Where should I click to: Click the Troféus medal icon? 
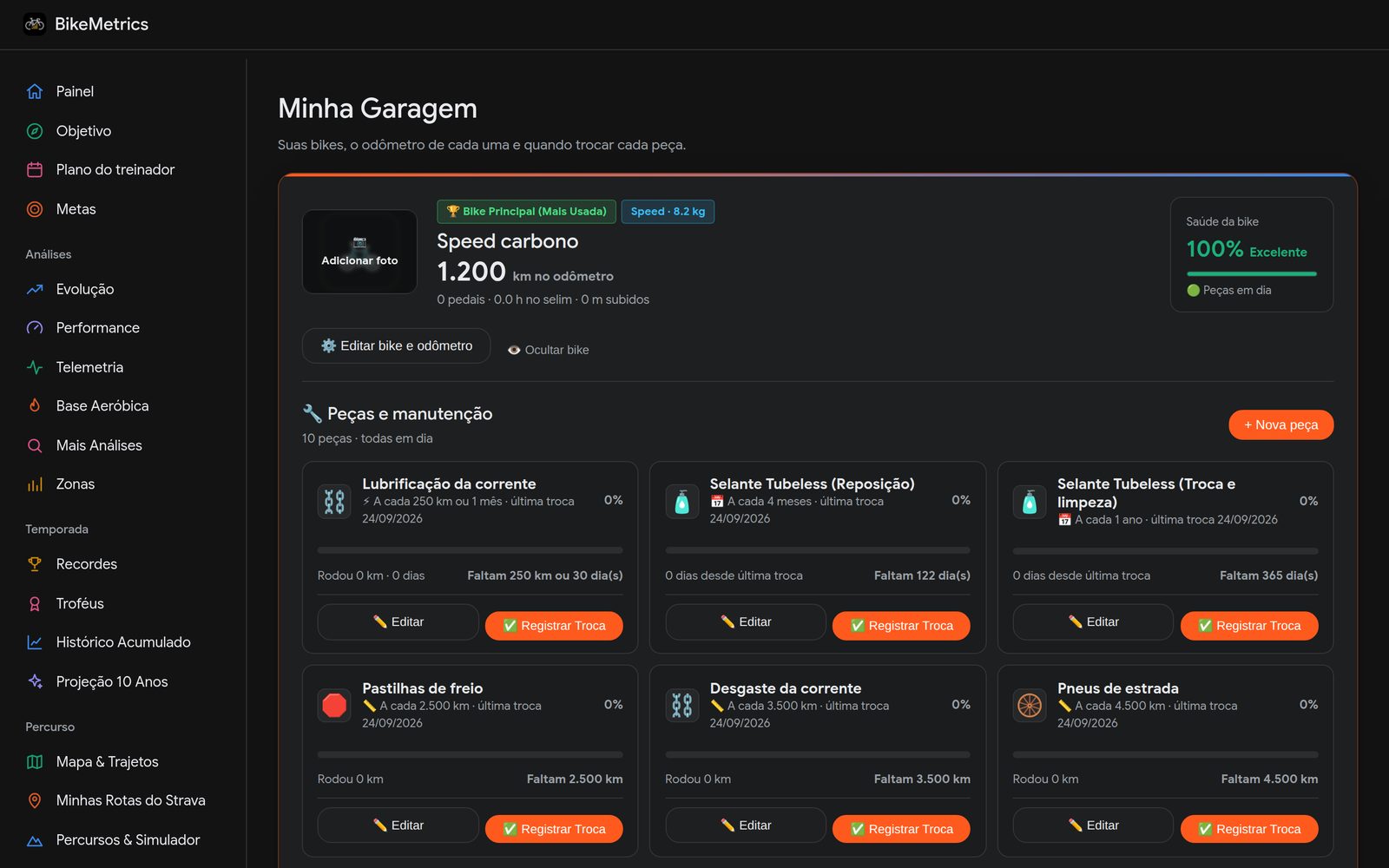pos(35,603)
